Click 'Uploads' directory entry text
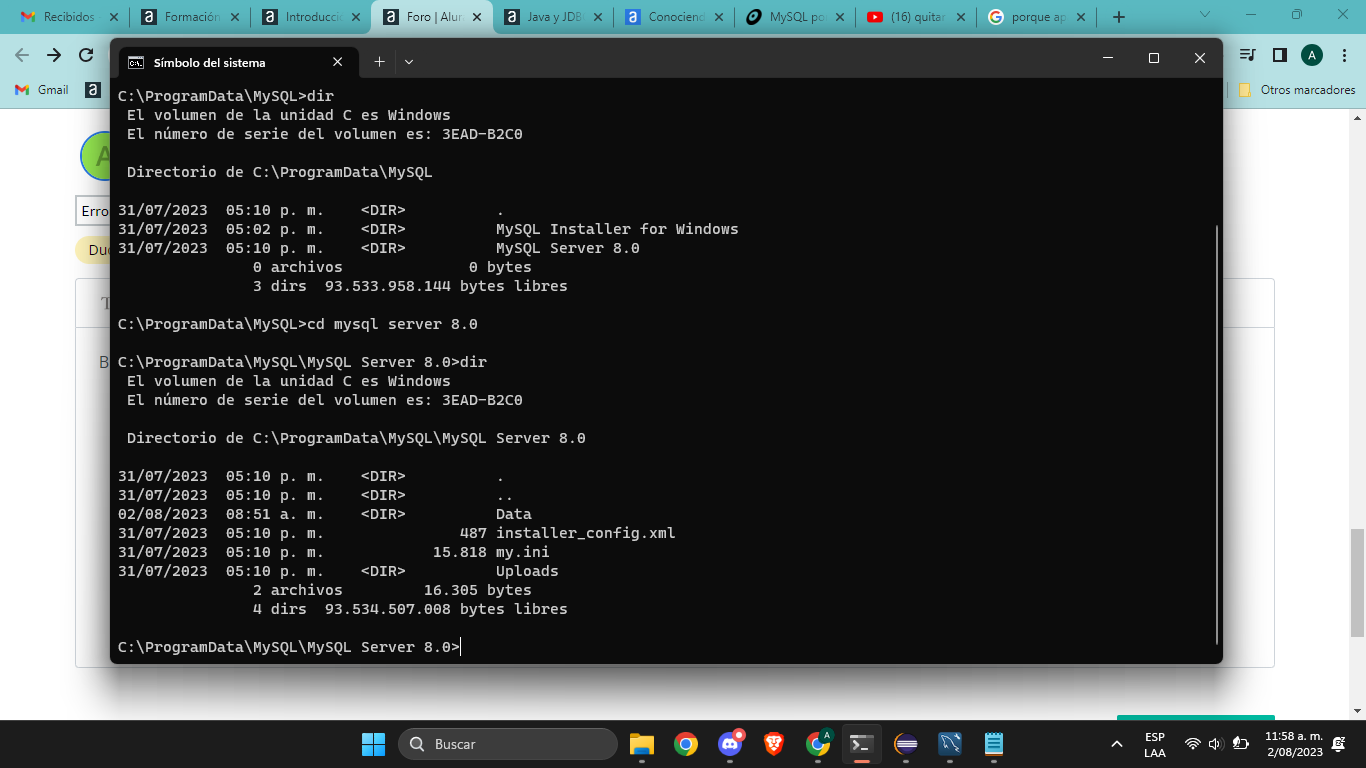 pos(527,571)
